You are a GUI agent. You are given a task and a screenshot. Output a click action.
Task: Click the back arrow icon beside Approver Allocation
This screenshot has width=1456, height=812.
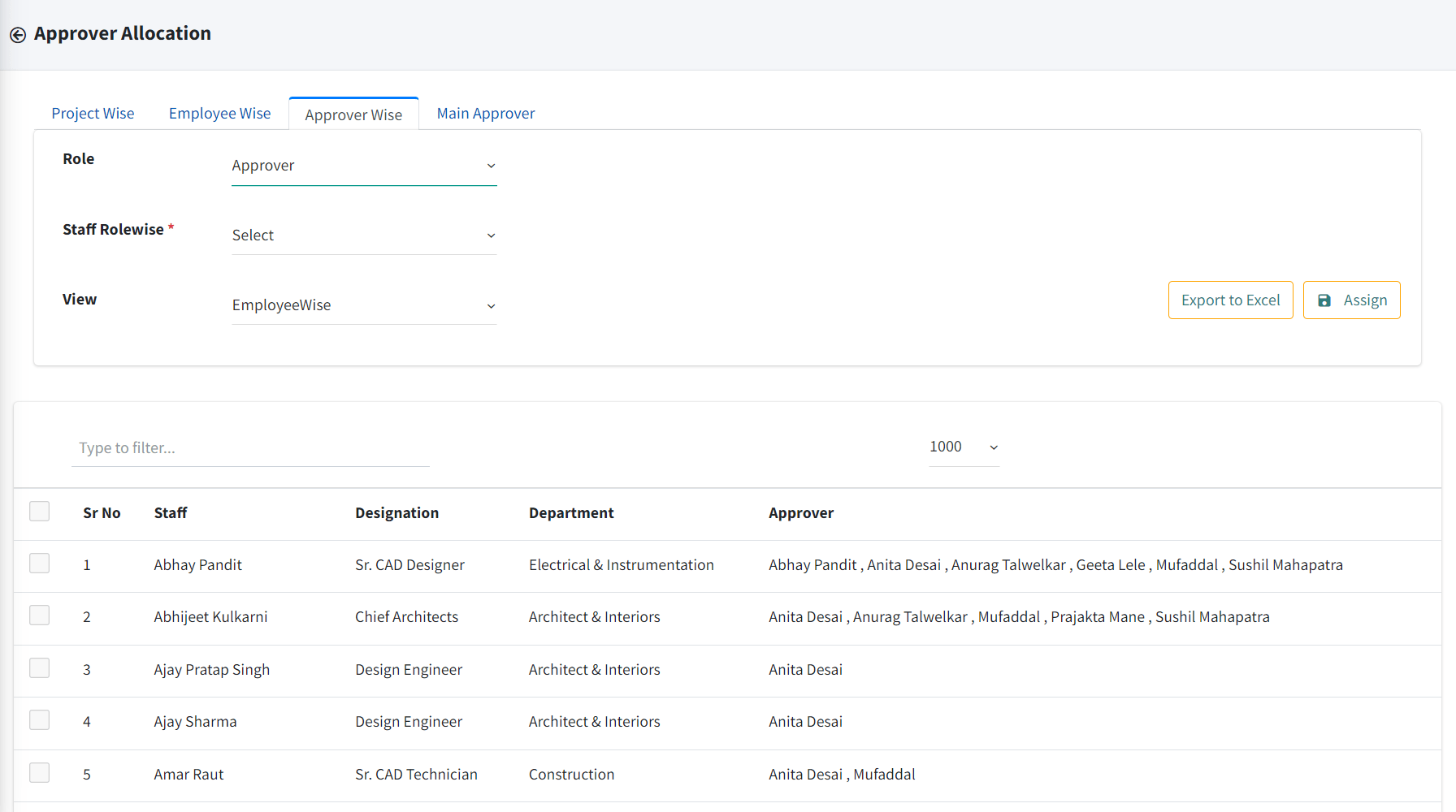pyautogui.click(x=18, y=35)
